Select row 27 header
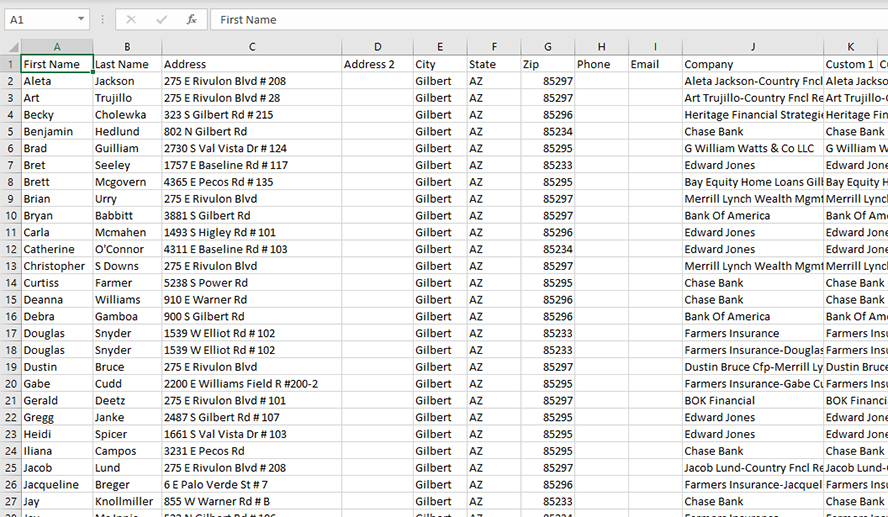 (11, 502)
